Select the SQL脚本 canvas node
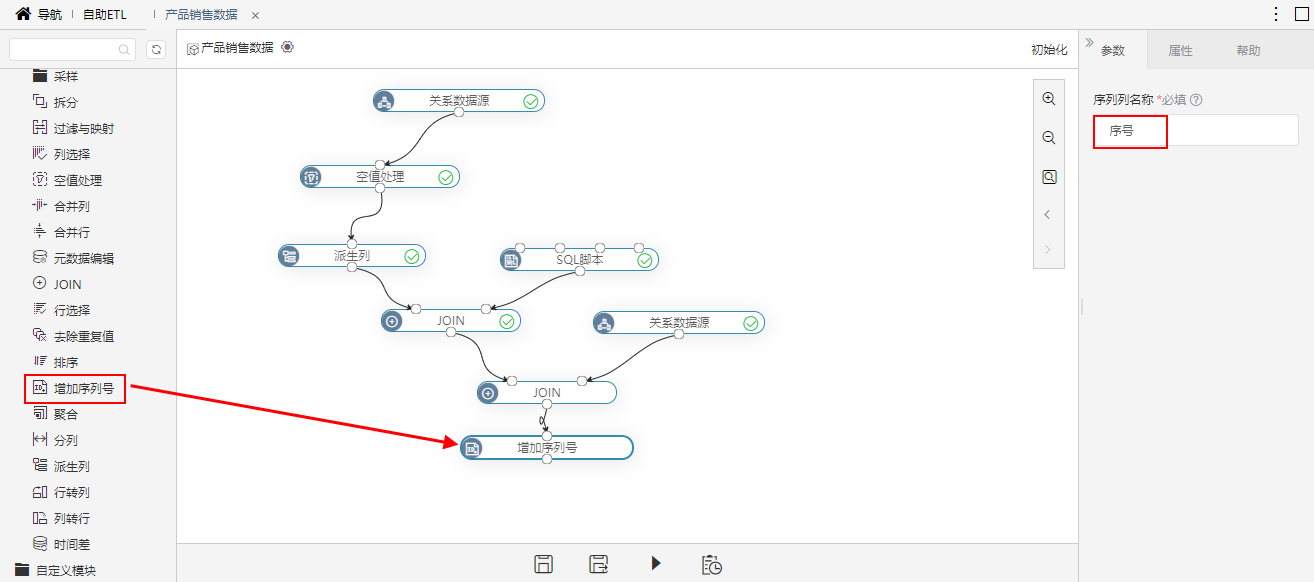1314x582 pixels. pyautogui.click(x=579, y=260)
